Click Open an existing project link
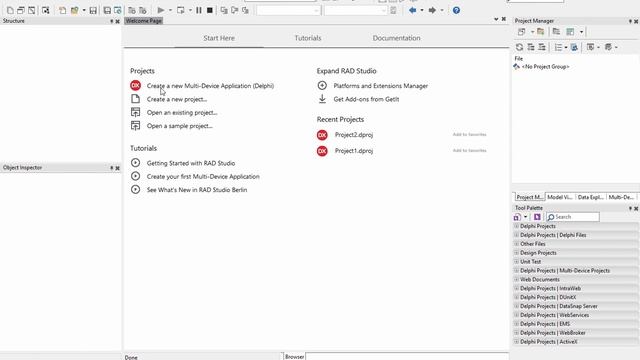 click(182, 113)
